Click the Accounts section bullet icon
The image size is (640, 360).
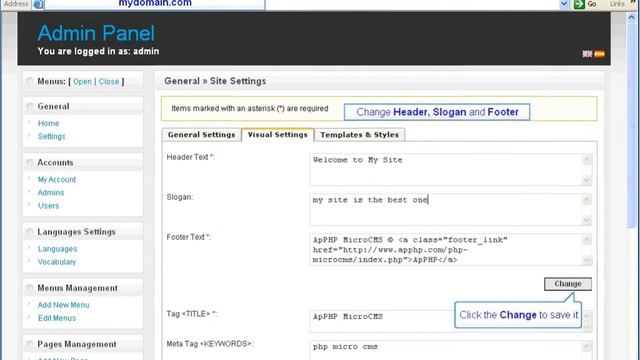click(x=30, y=162)
